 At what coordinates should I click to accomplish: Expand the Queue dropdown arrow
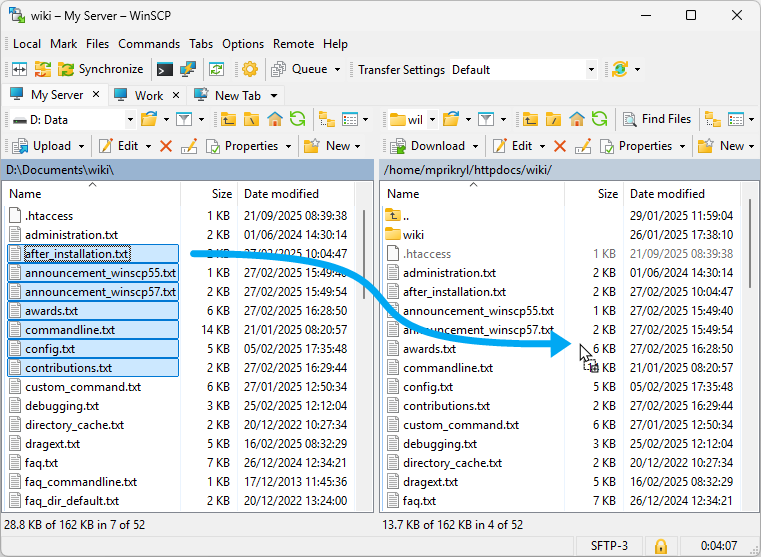pos(337,70)
